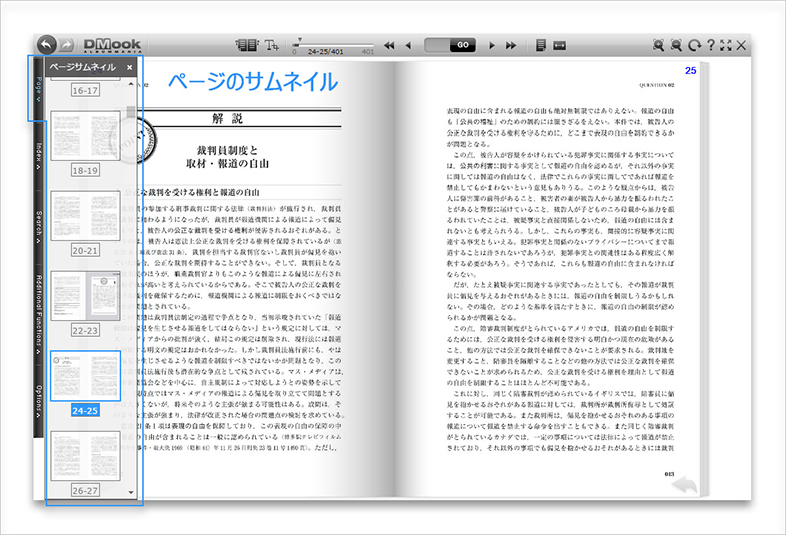Toggle fullscreen mode
This screenshot has height=535, width=786.
click(726, 45)
